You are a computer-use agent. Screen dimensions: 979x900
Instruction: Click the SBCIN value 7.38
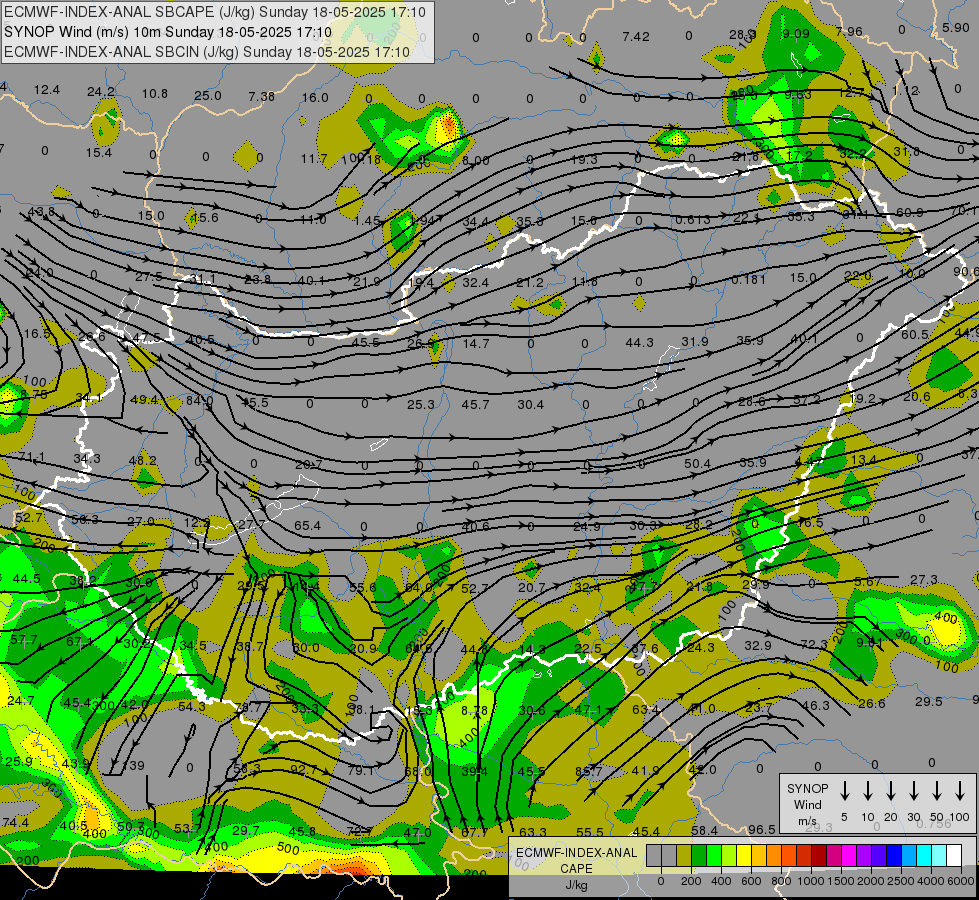(x=261, y=96)
